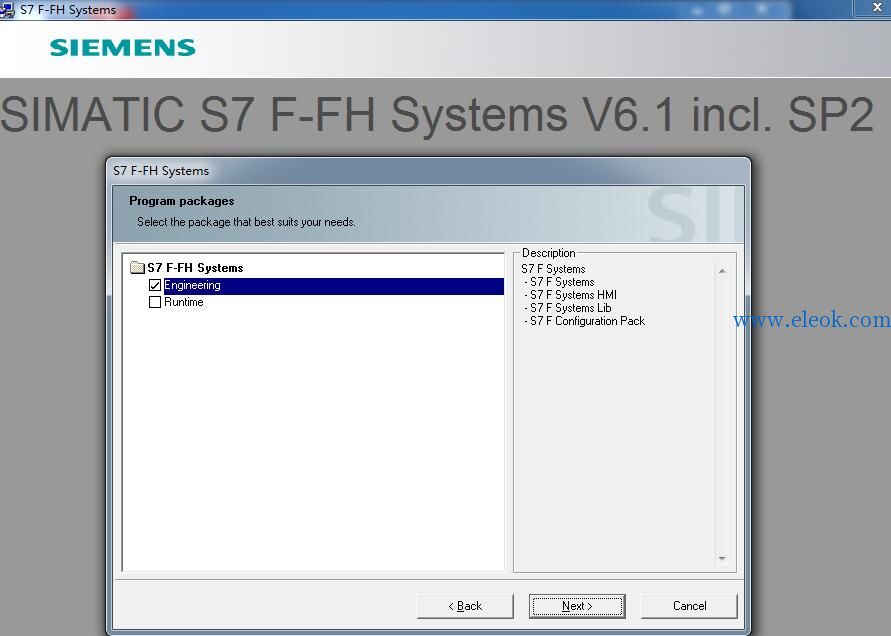Go to the next installation step
891x636 pixels.
click(x=577, y=606)
